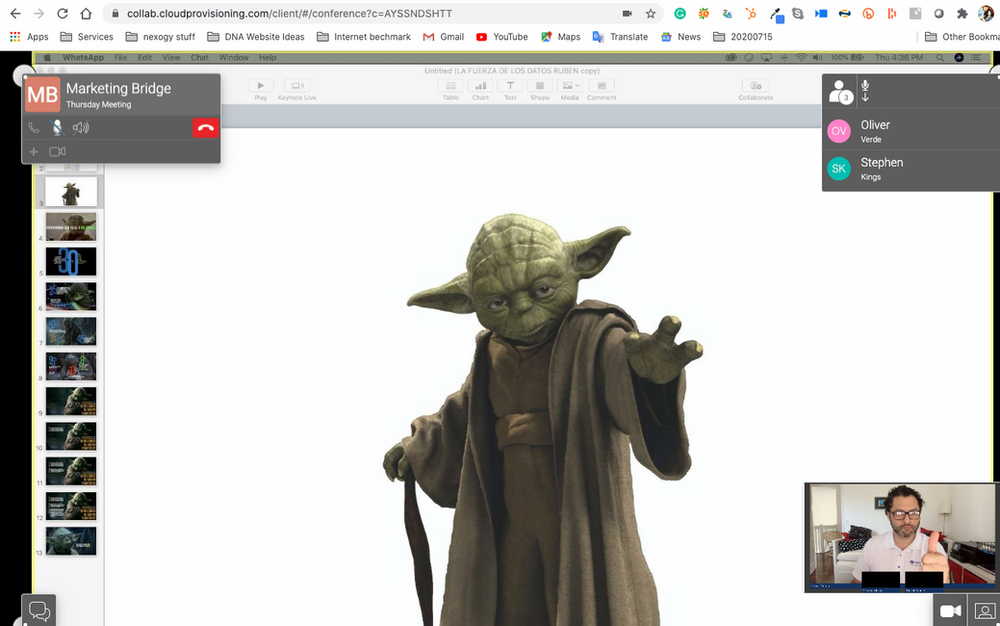
Task: Hang up with the red end-call button
Action: [x=205, y=127]
